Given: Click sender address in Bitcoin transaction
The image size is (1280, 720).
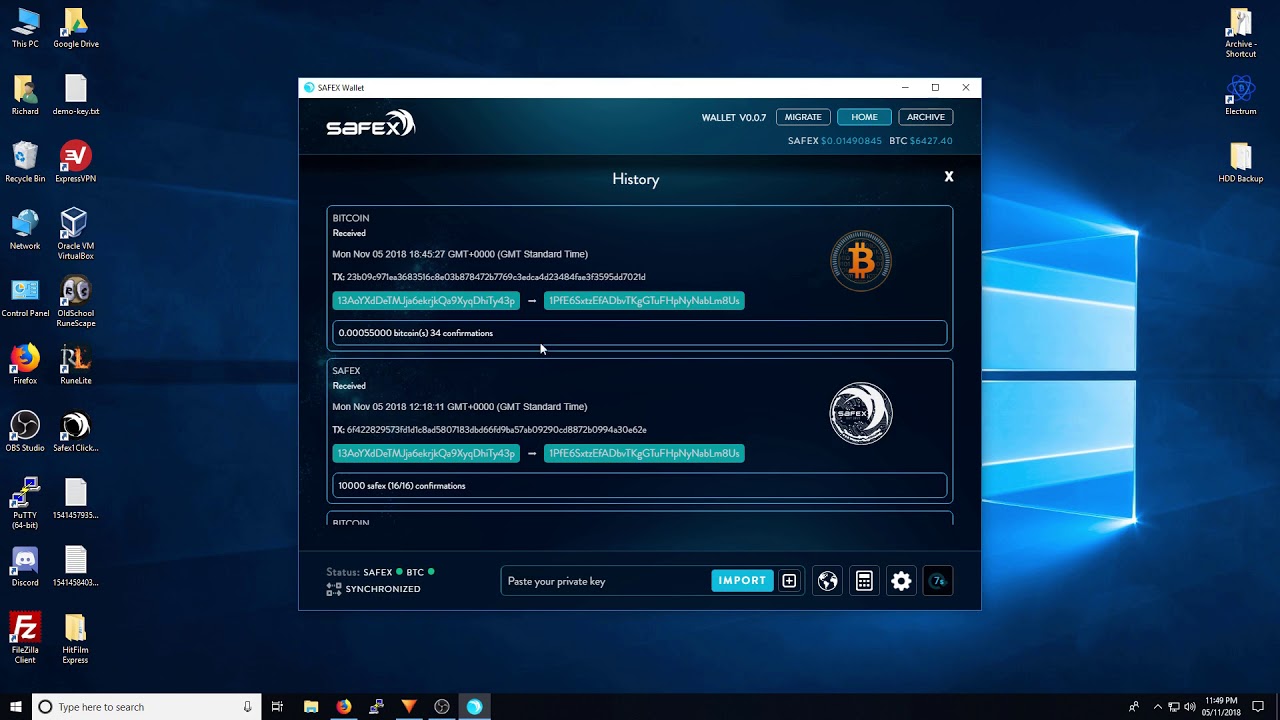Looking at the screenshot, I should tap(426, 301).
